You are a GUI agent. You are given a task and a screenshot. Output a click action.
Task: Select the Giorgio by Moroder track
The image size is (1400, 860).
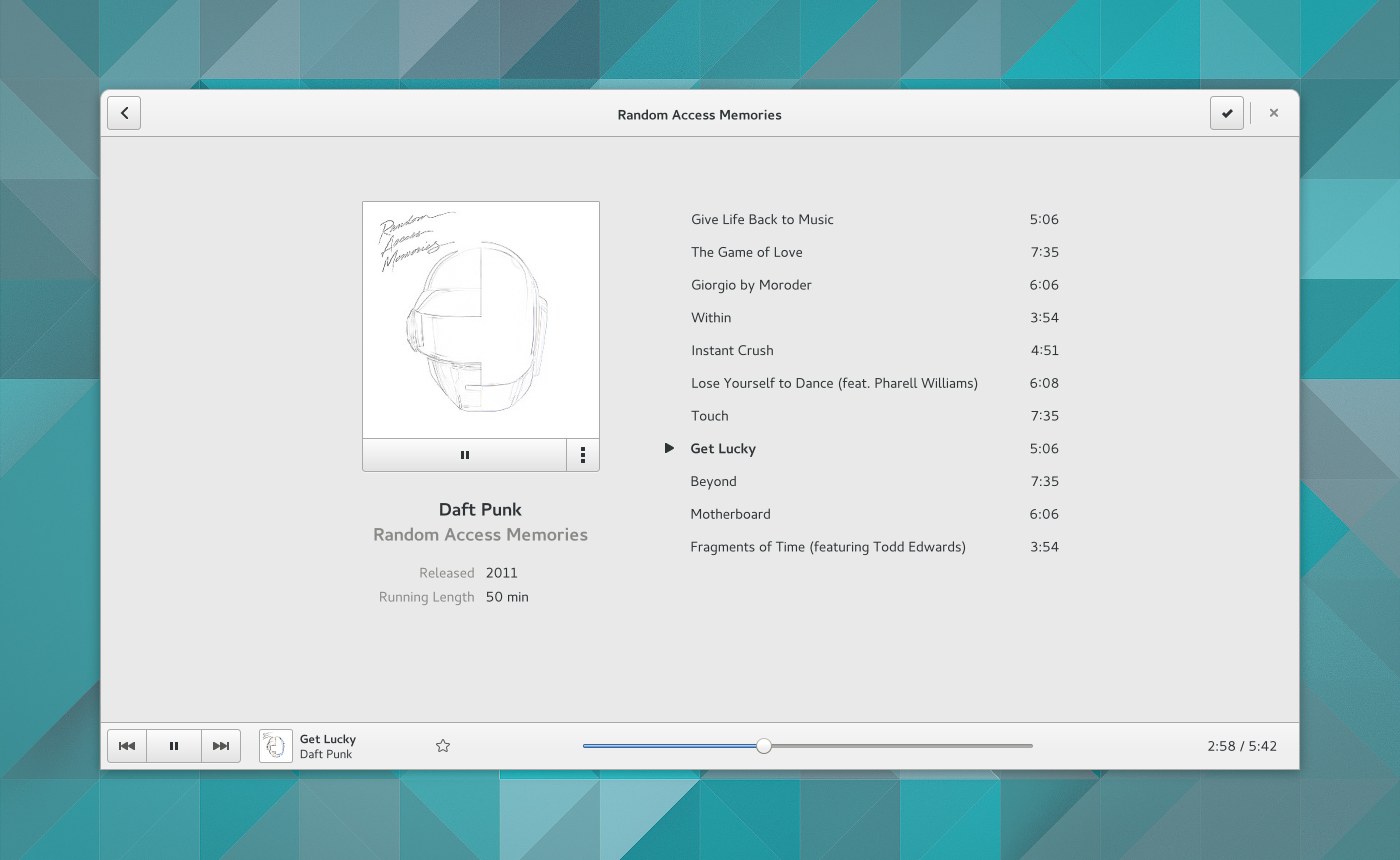click(751, 285)
